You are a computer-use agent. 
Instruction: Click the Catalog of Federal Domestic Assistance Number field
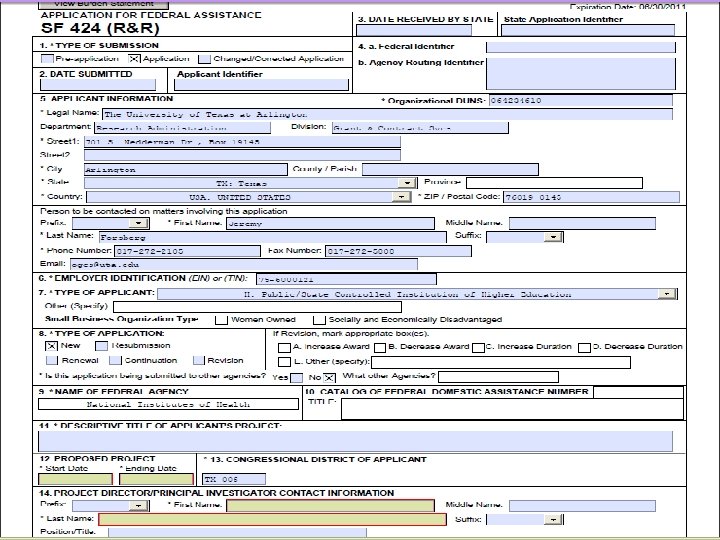[638, 392]
